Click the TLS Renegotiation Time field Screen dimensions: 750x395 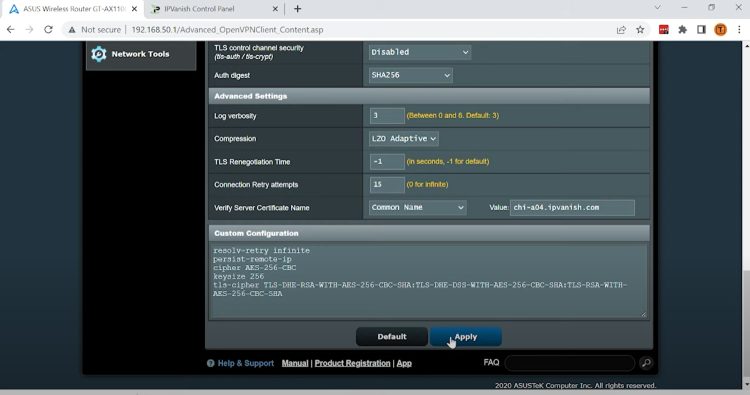coord(387,162)
